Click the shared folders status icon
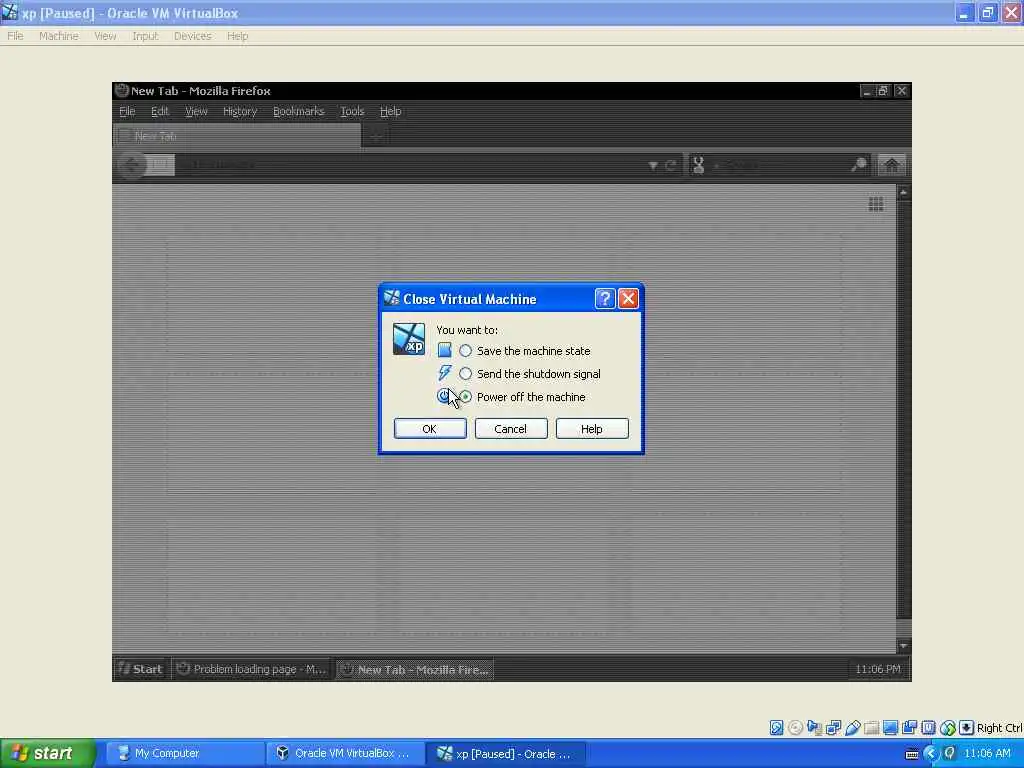Viewport: 1024px width, 768px height. click(871, 728)
